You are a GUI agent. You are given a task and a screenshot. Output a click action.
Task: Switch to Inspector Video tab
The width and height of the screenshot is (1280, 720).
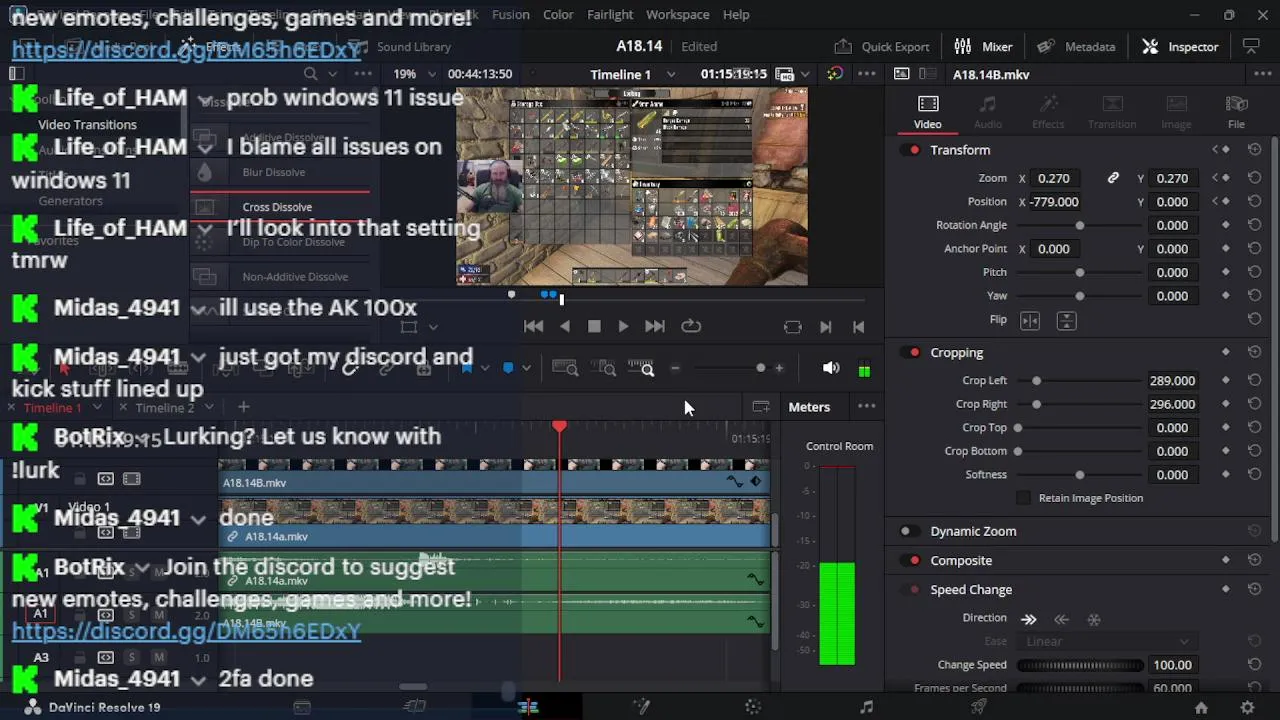click(927, 112)
